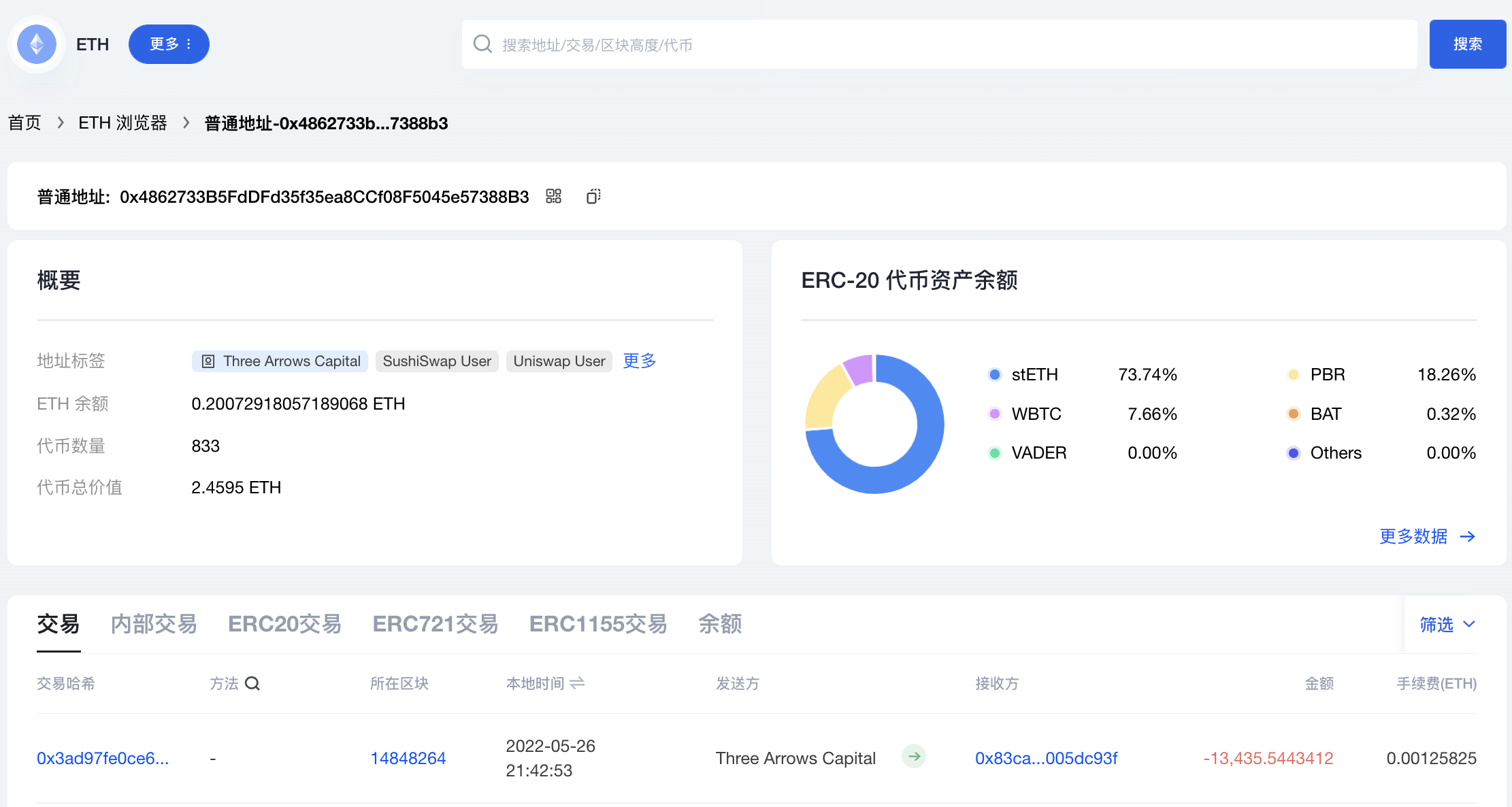Click the yellow PBR legend dot
The width and height of the screenshot is (1512, 807).
click(x=1294, y=375)
